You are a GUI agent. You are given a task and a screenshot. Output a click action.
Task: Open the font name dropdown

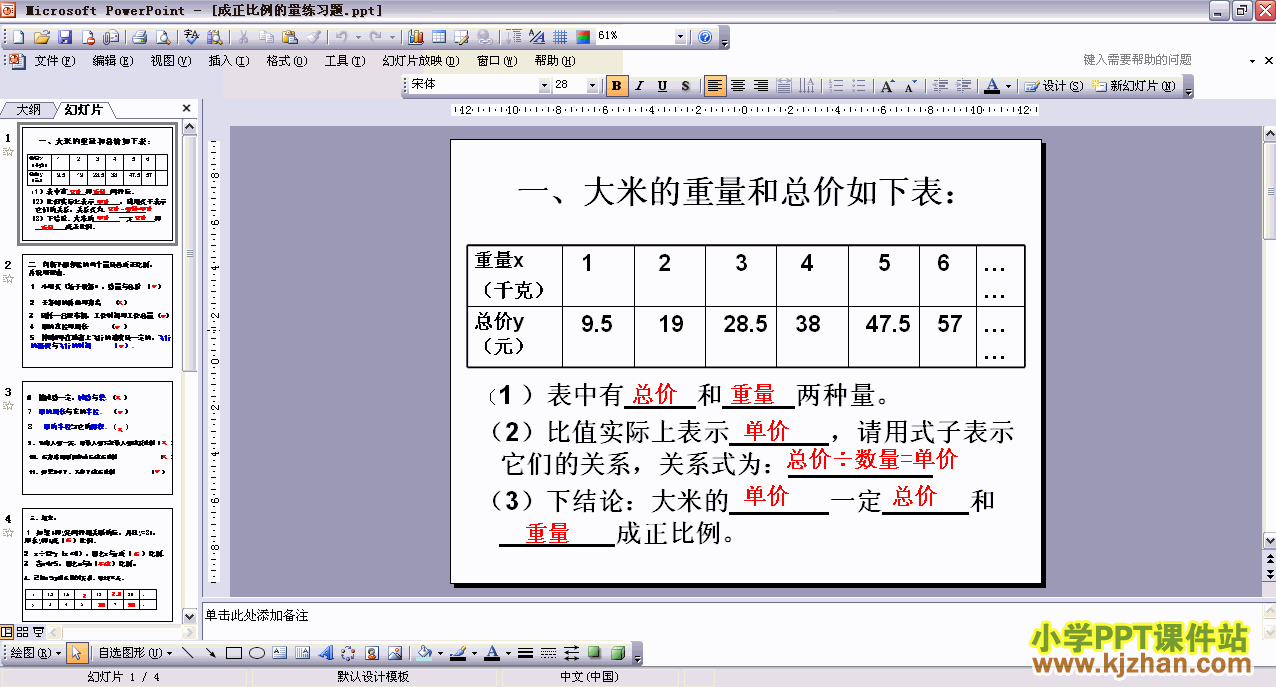point(545,86)
